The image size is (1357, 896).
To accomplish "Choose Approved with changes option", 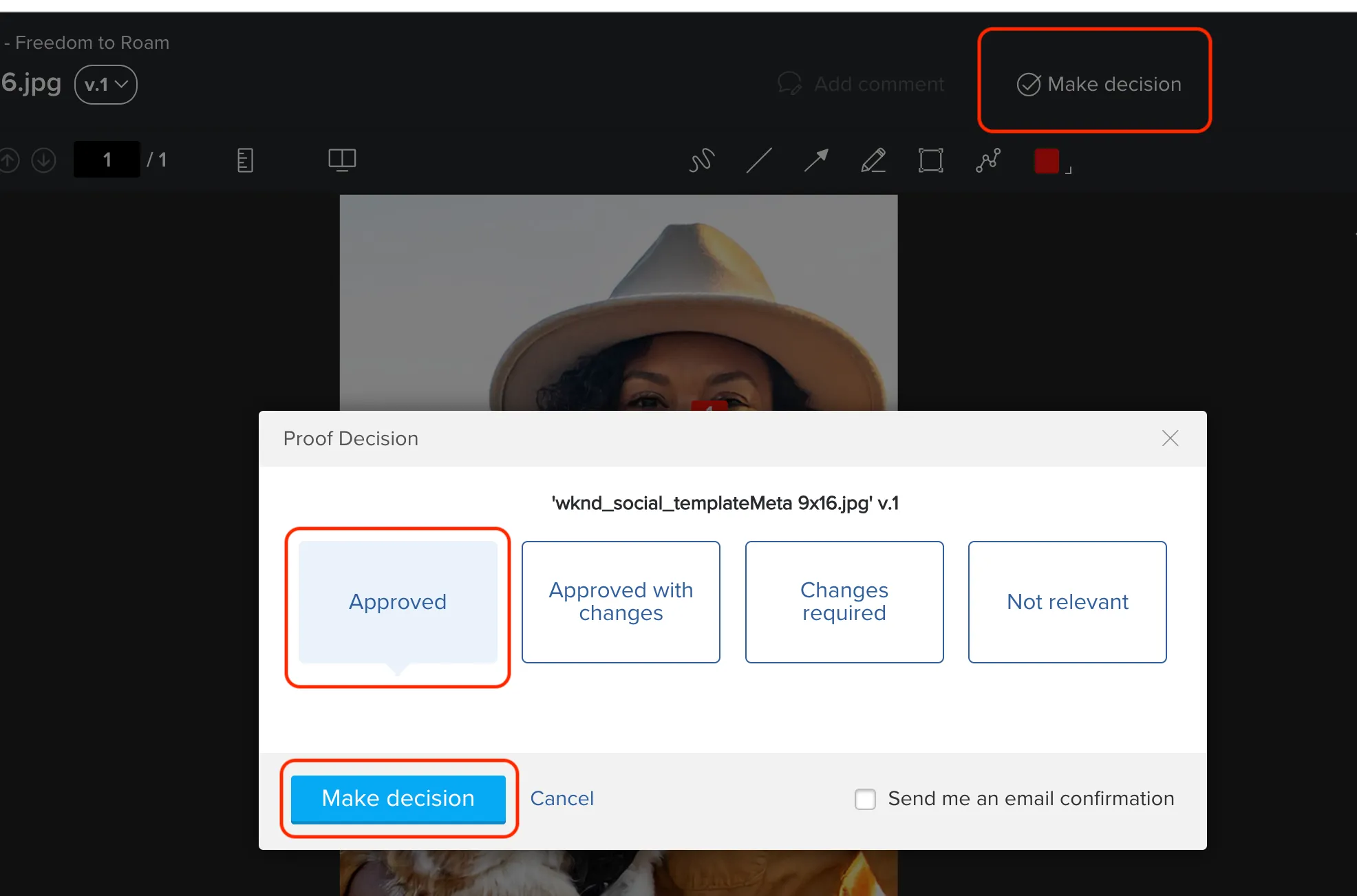I will (x=621, y=601).
